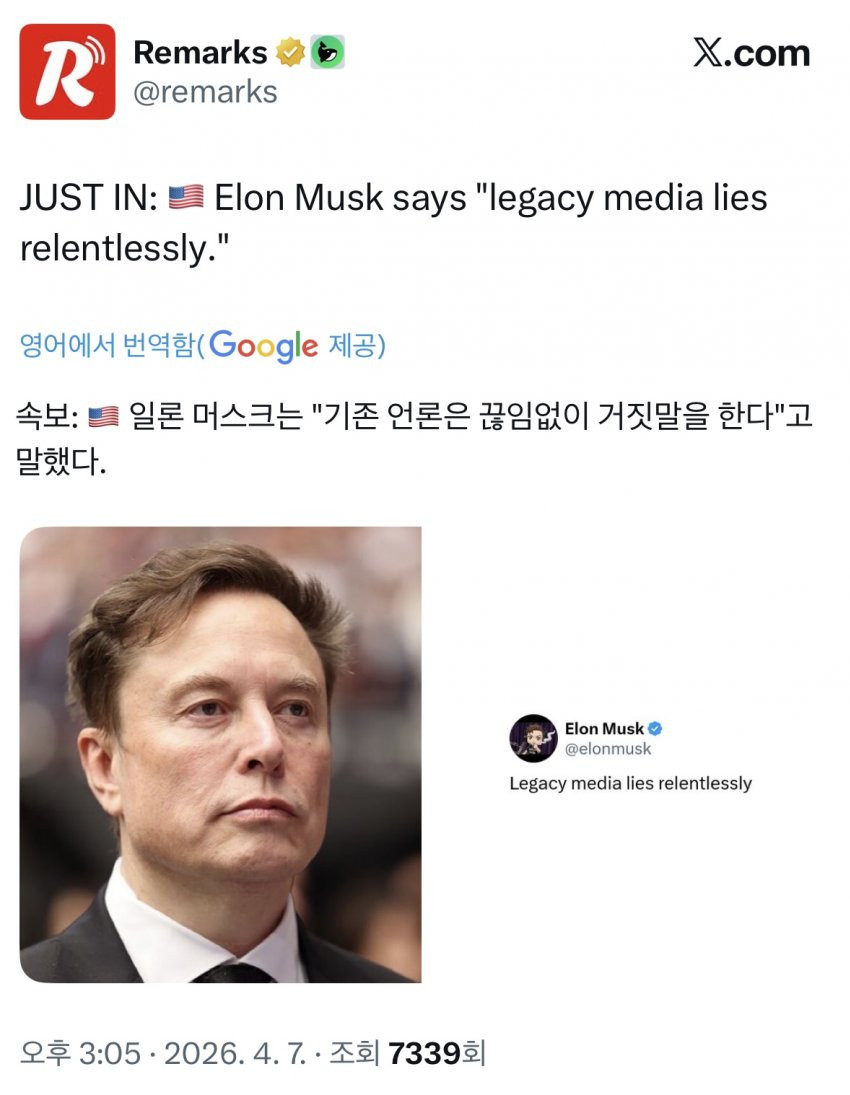This screenshot has width=850, height=1095.
Task: Click the US flag emoji in the Korean translation
Action: [x=103, y=416]
